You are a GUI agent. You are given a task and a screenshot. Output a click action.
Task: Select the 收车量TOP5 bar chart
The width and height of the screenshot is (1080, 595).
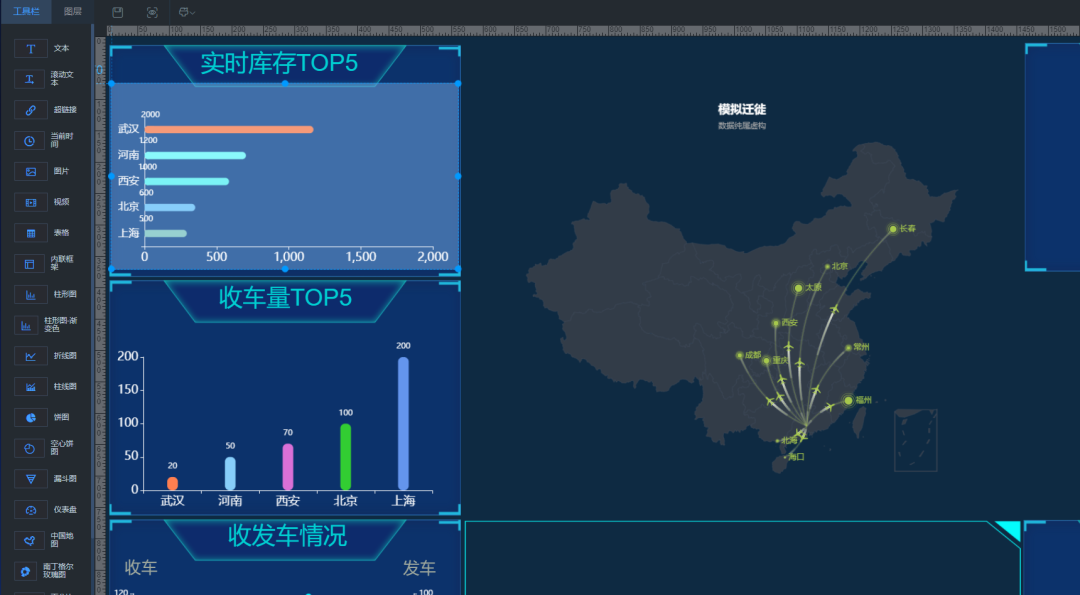coord(285,400)
